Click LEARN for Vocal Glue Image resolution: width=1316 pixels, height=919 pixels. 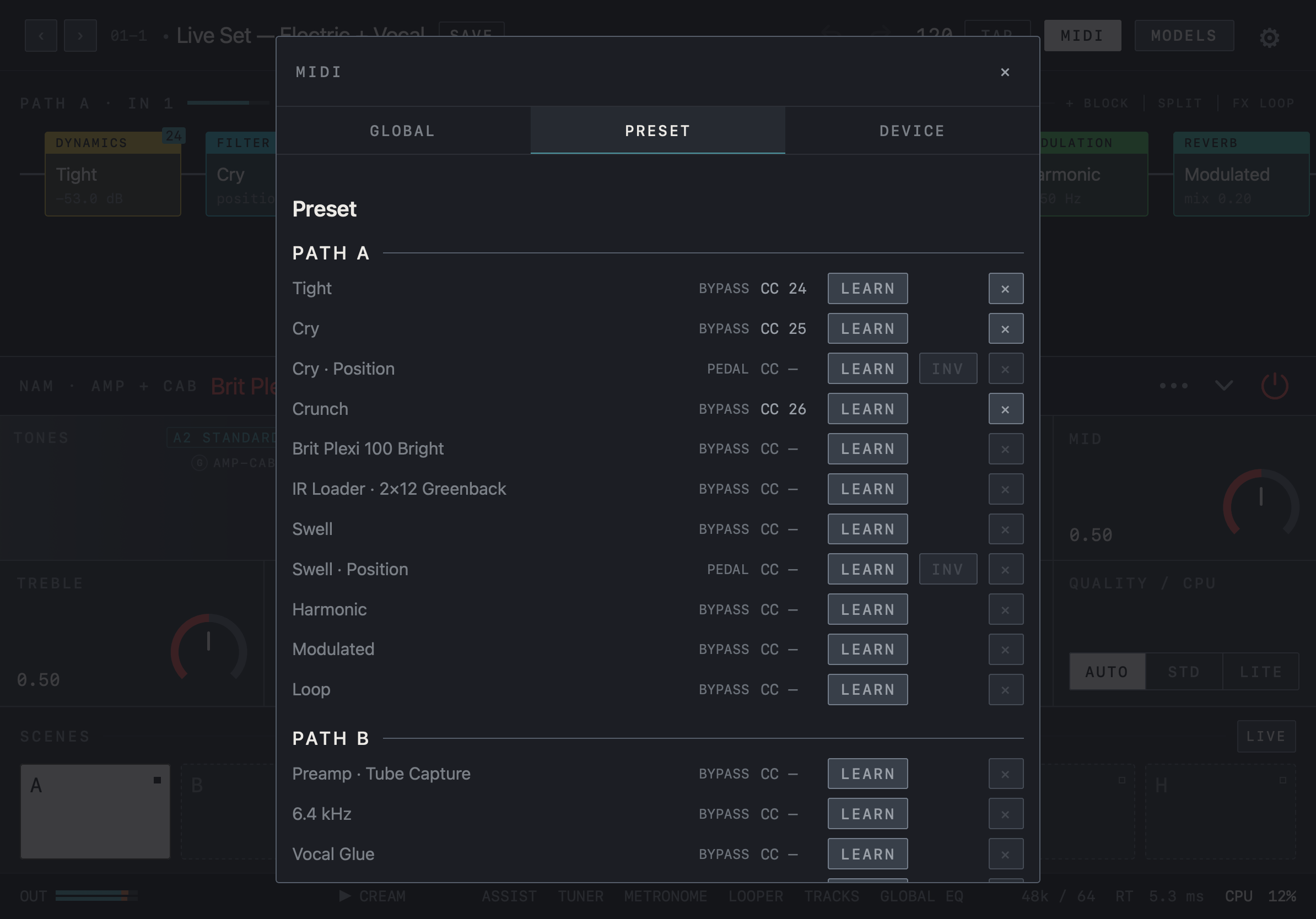867,854
